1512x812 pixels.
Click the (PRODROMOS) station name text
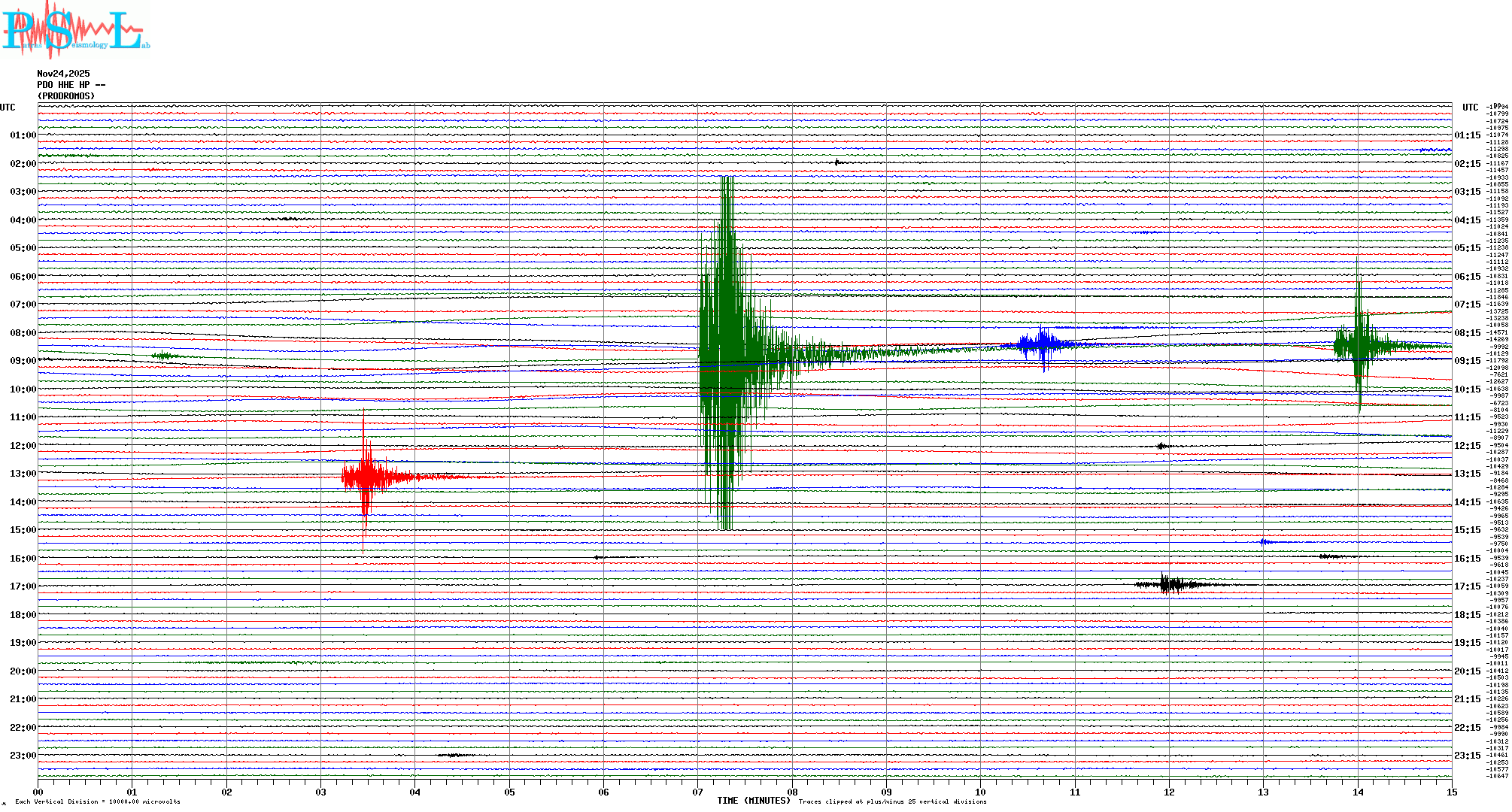(x=66, y=96)
